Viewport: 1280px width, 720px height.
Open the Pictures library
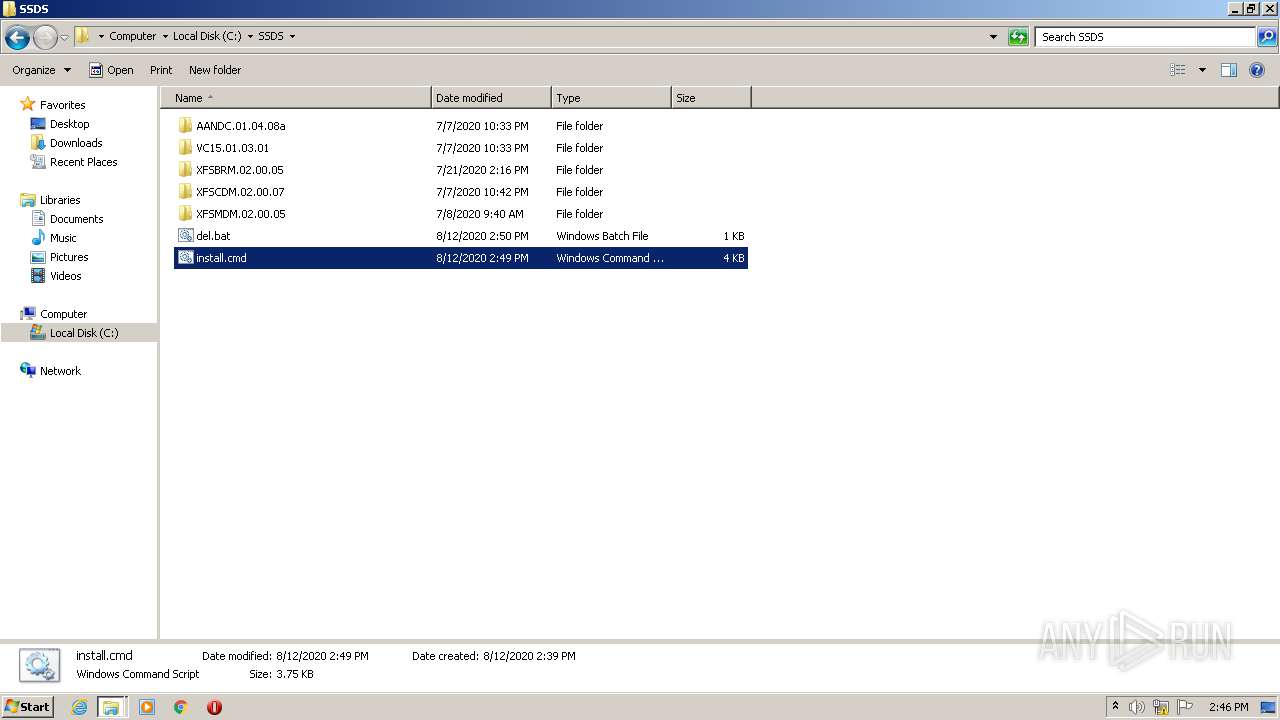coord(69,257)
